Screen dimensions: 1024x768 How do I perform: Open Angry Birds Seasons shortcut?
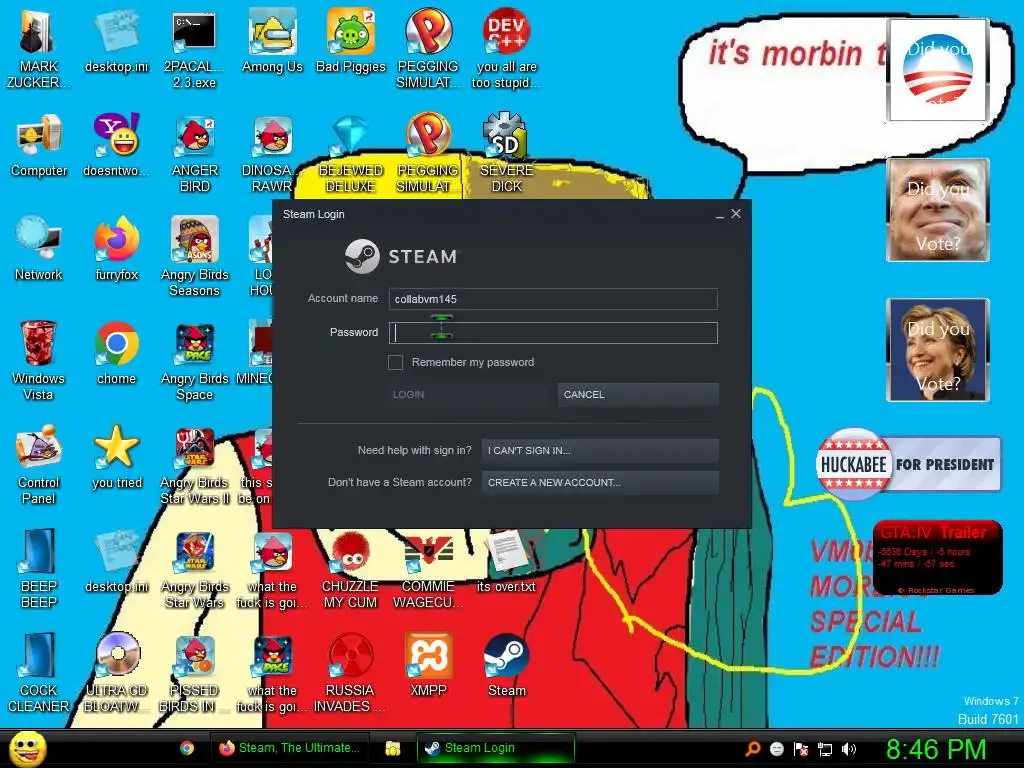point(194,257)
